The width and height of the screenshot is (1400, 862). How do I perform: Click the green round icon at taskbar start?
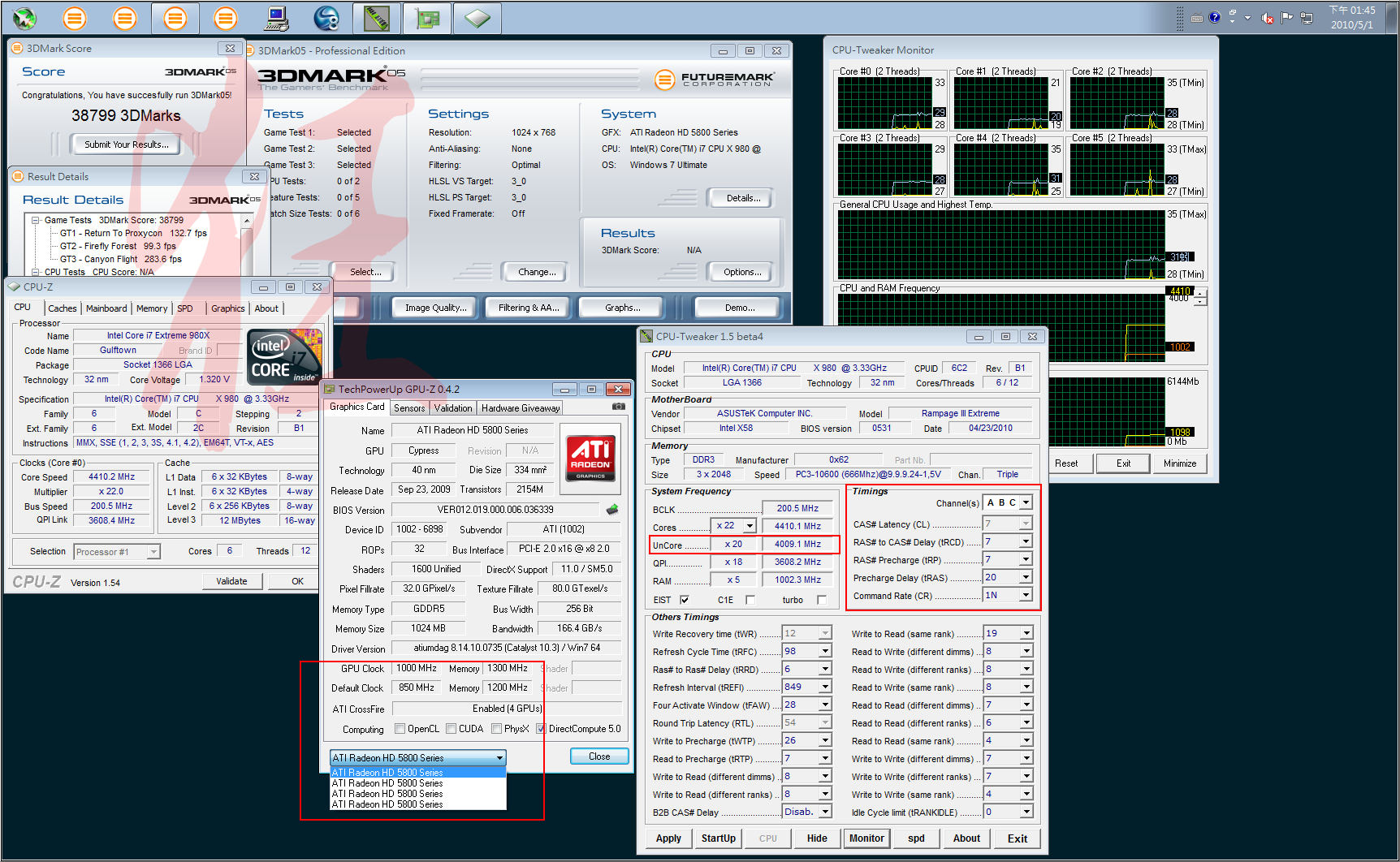pos(24,17)
